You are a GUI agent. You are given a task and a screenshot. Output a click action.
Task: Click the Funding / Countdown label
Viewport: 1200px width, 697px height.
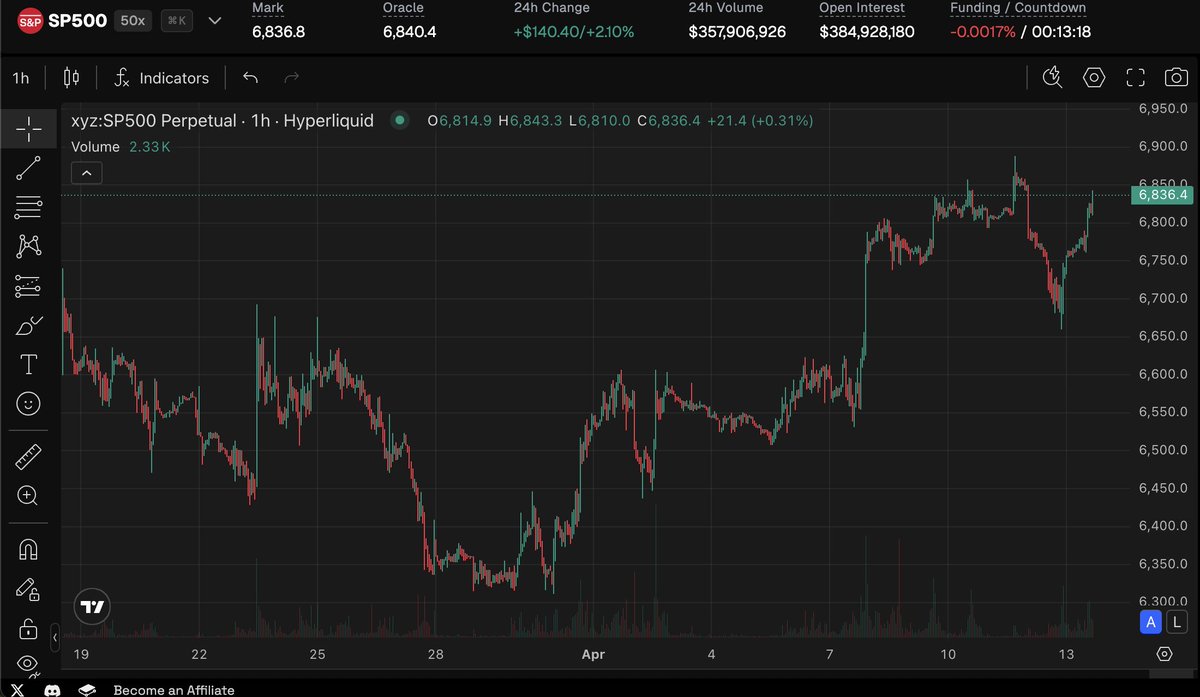(x=1018, y=8)
